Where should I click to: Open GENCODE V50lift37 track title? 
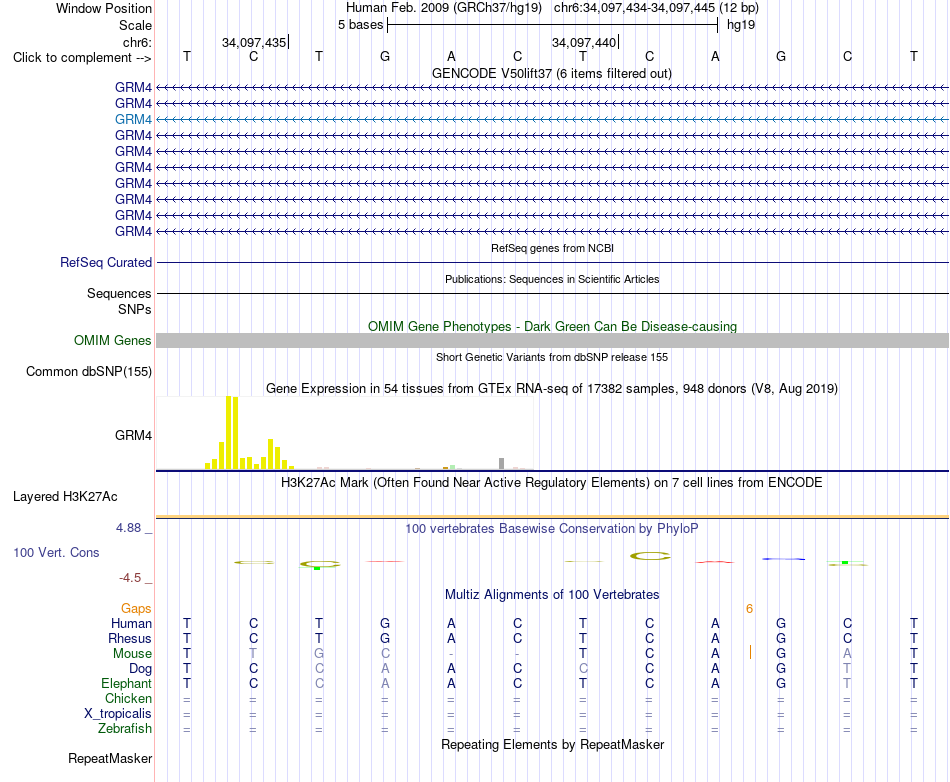click(551, 73)
